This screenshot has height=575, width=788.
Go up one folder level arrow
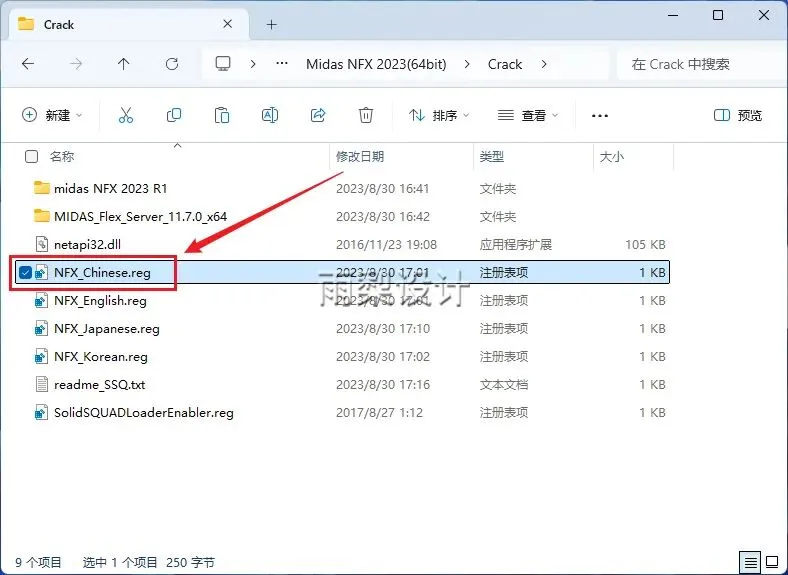click(124, 64)
